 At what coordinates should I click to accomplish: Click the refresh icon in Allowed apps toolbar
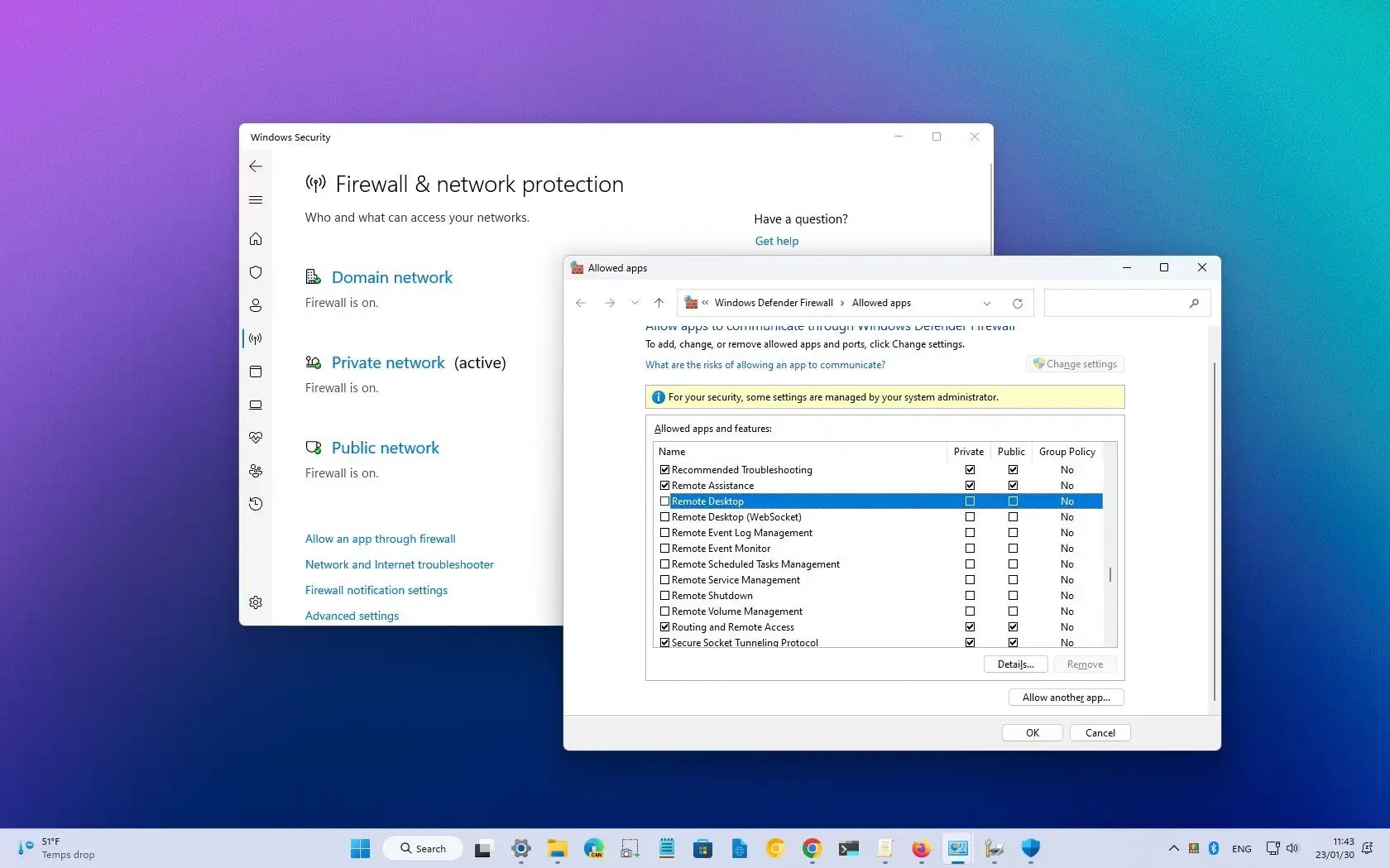tap(1018, 303)
